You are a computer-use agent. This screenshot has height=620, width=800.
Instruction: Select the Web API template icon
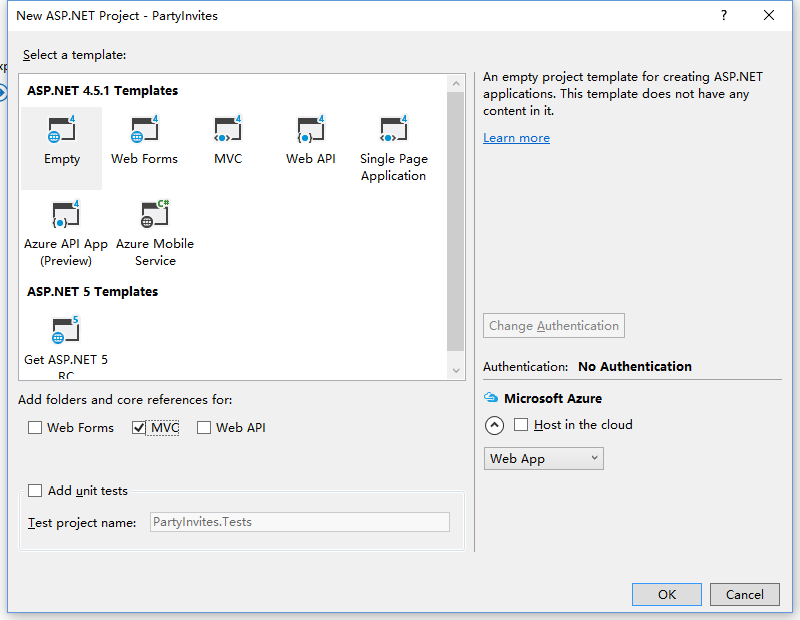click(x=311, y=130)
